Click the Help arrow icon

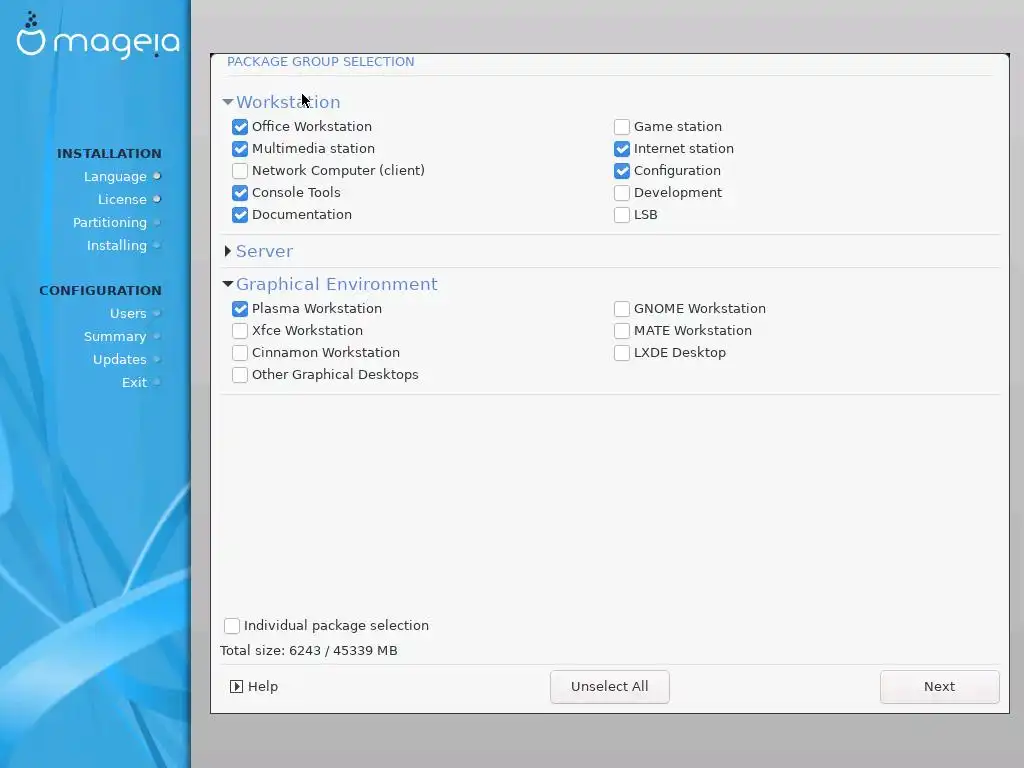point(236,686)
